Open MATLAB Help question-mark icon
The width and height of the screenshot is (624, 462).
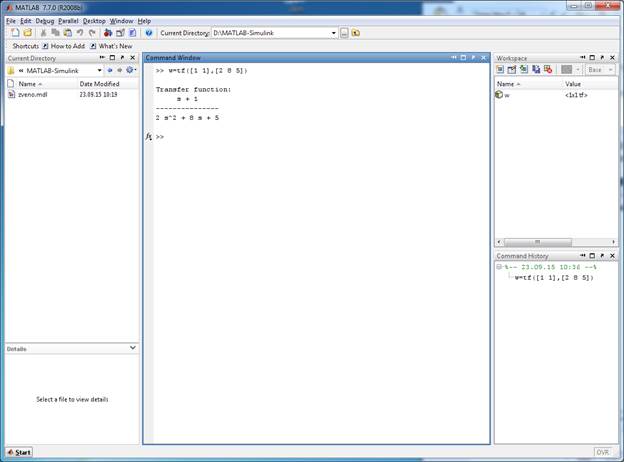149,33
